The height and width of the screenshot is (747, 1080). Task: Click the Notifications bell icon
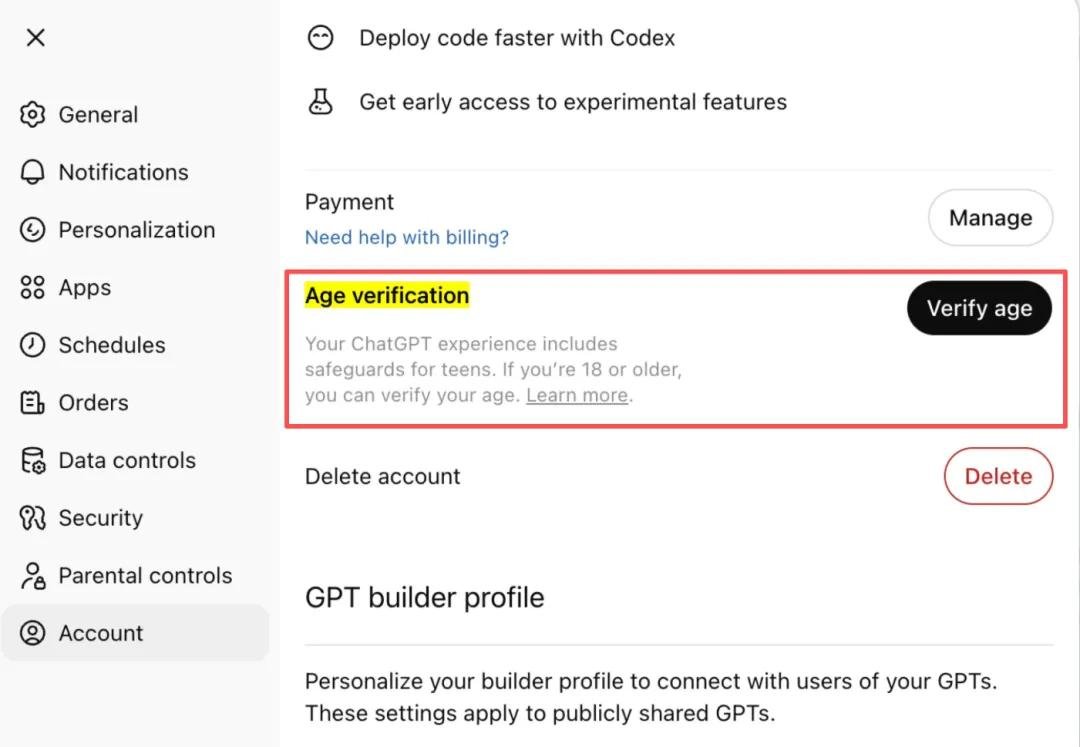pyautogui.click(x=33, y=172)
